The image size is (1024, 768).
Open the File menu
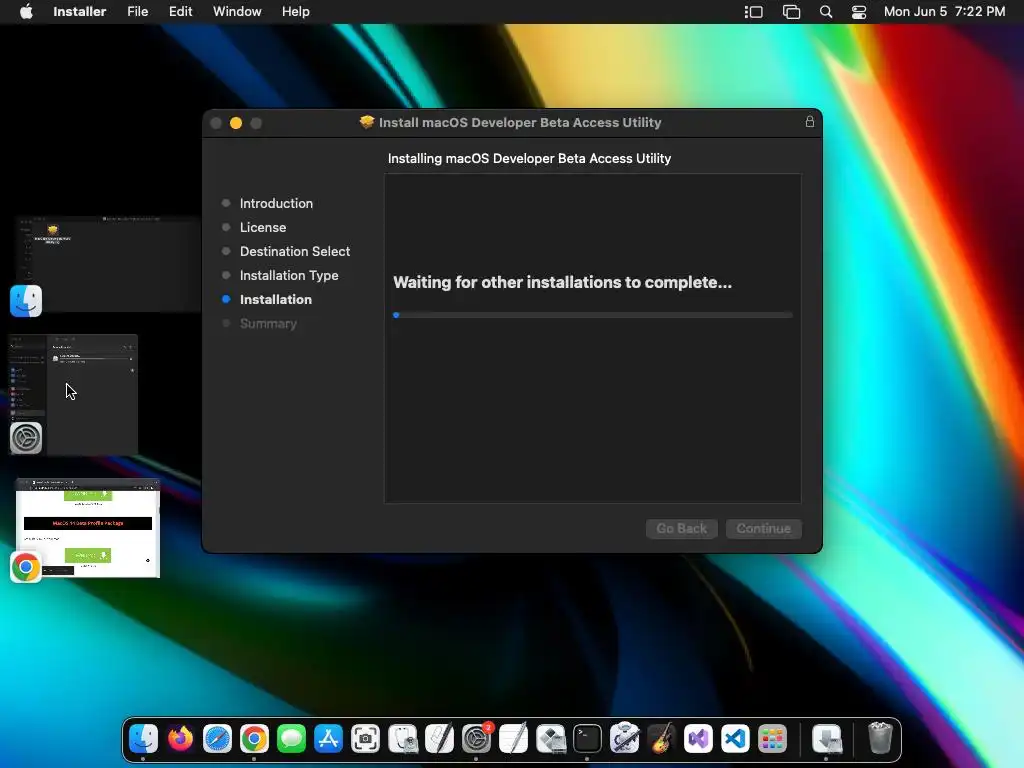137,12
